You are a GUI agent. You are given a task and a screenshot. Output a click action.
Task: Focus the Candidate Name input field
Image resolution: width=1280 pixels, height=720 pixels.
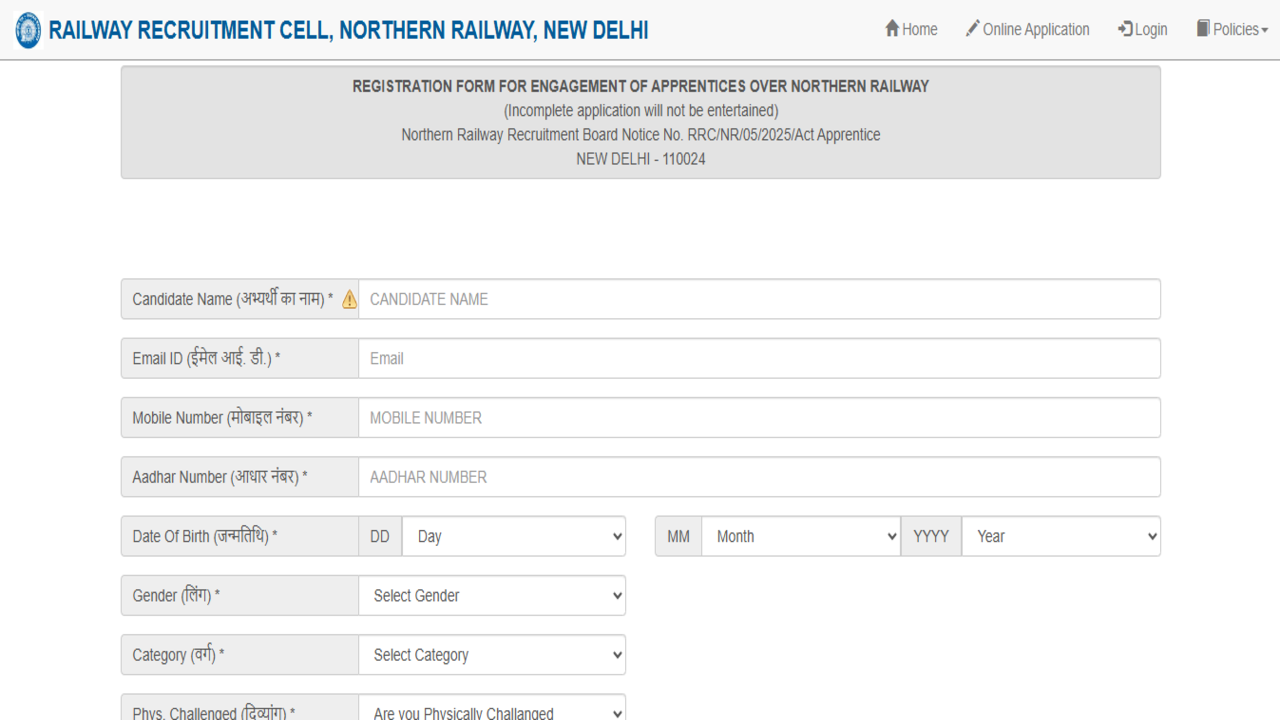coord(759,299)
